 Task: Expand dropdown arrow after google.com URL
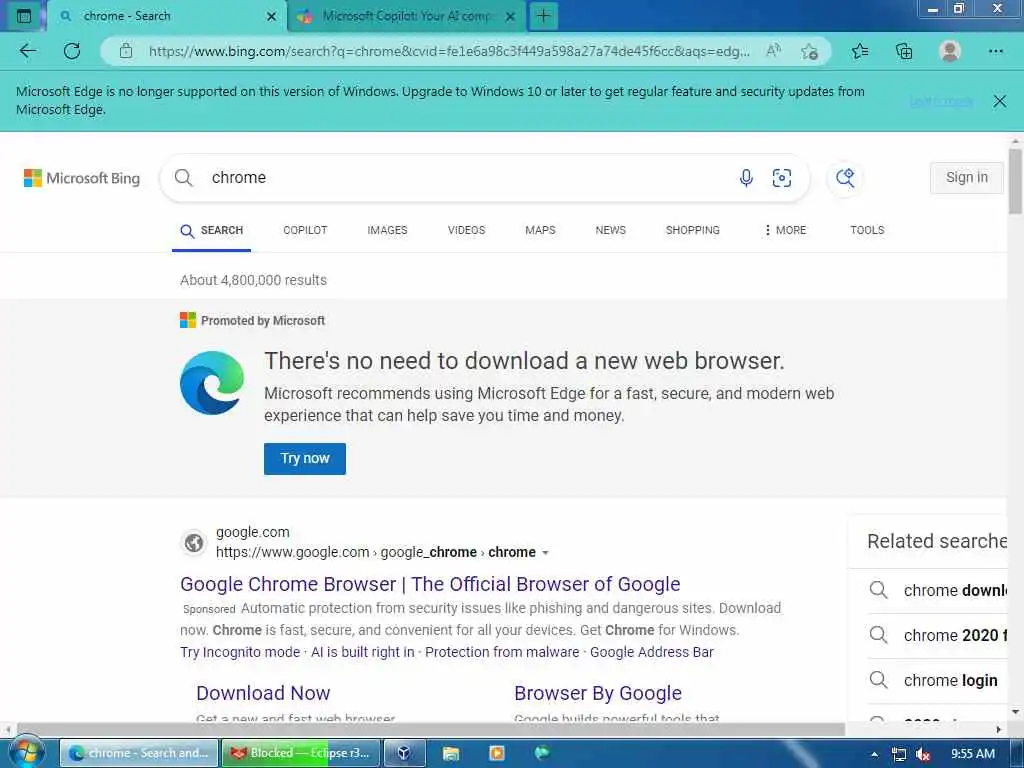tap(545, 553)
